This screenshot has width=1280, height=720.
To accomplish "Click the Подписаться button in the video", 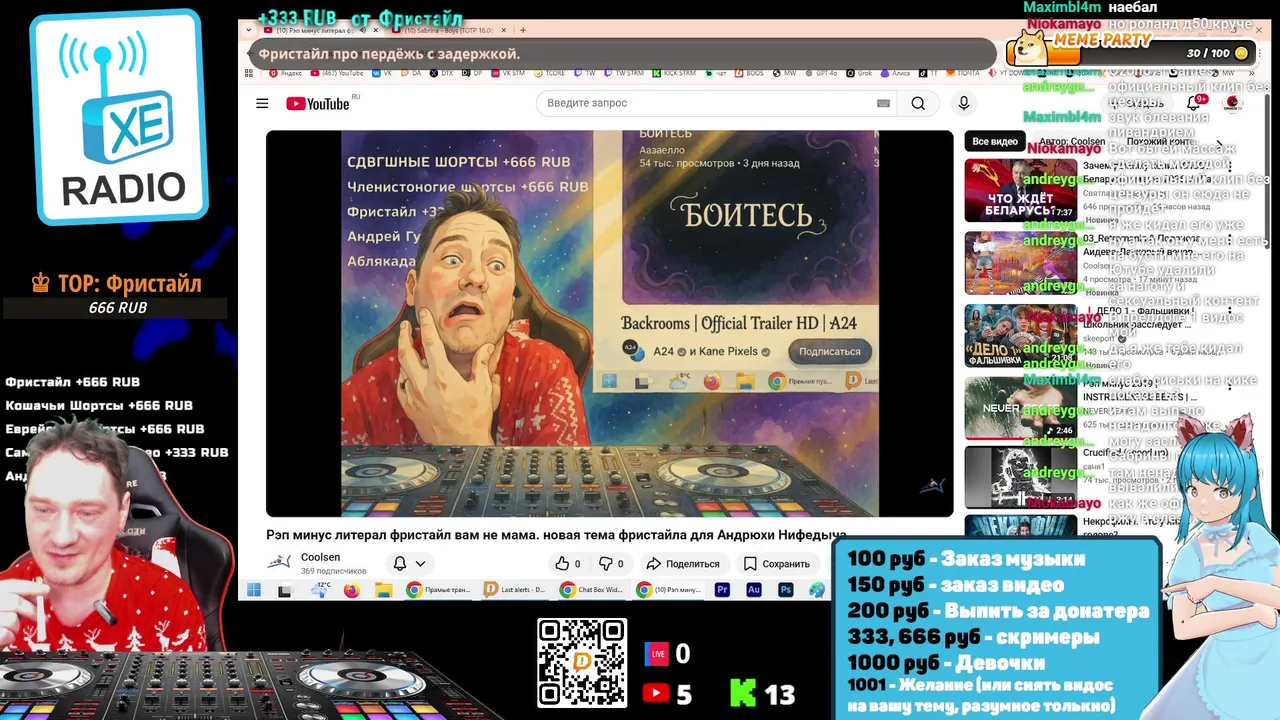I will point(829,351).
